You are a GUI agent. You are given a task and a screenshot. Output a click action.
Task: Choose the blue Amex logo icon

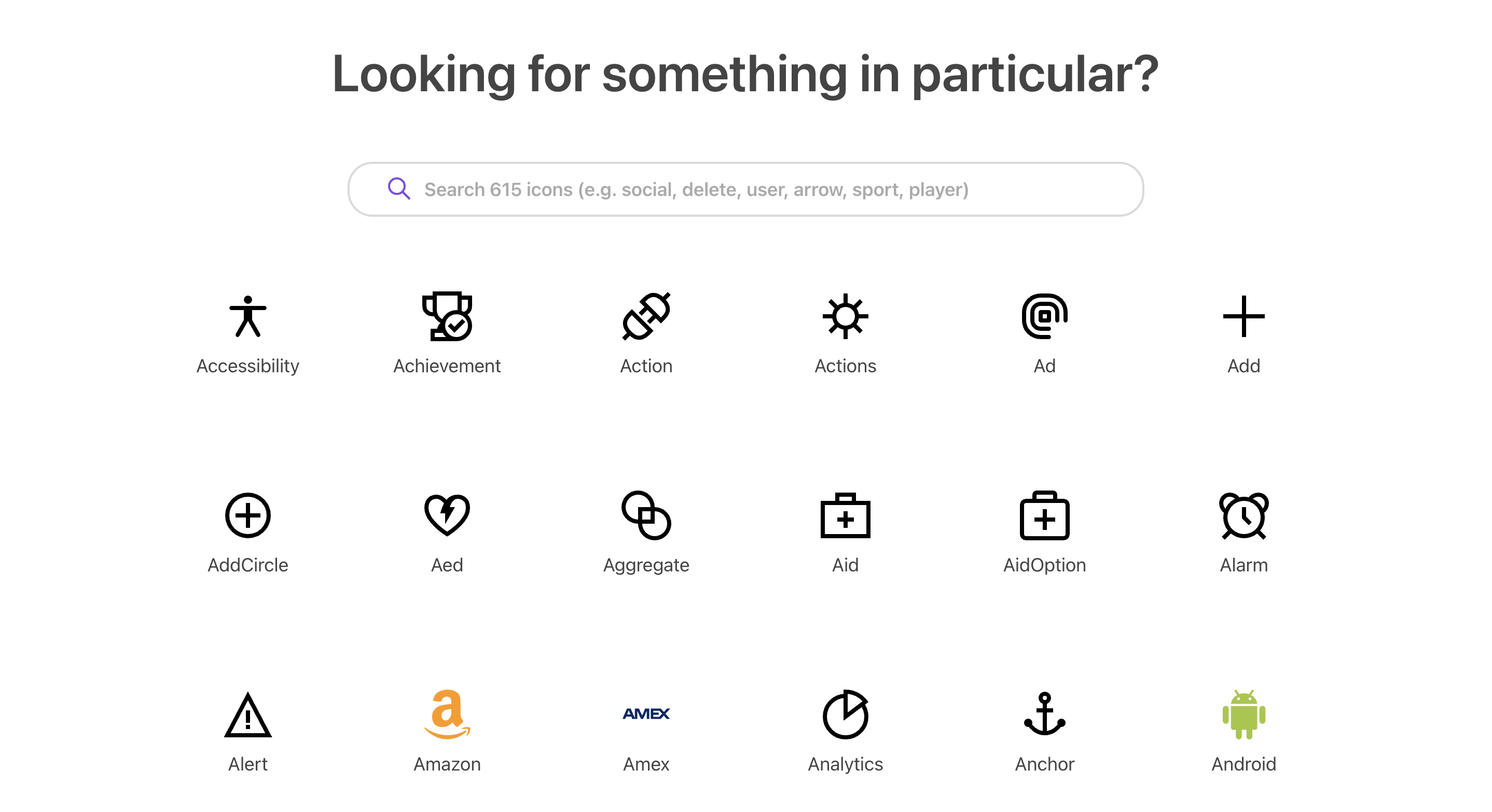(x=646, y=713)
